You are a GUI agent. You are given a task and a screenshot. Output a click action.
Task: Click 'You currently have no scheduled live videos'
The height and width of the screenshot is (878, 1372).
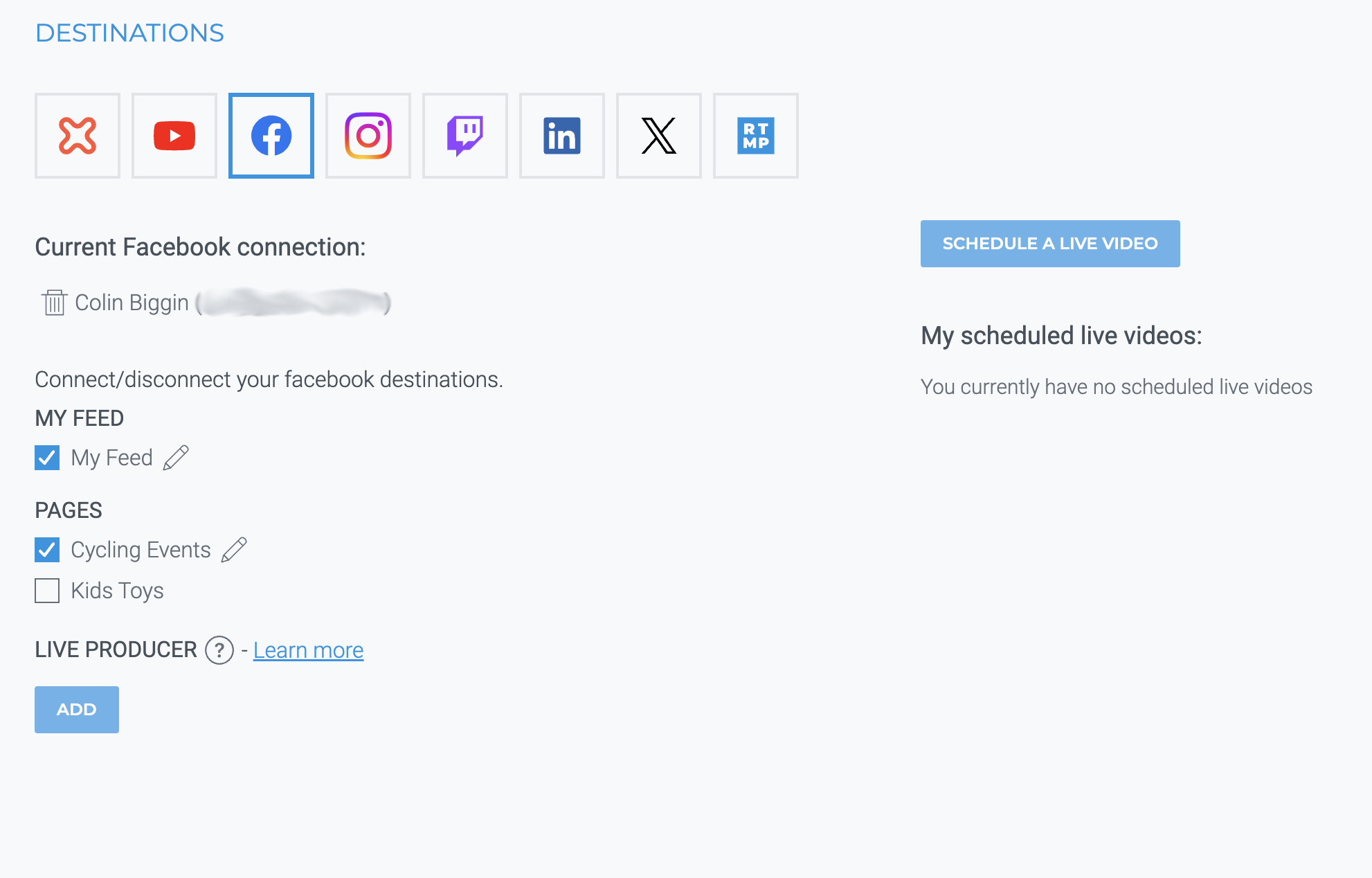click(x=1117, y=386)
